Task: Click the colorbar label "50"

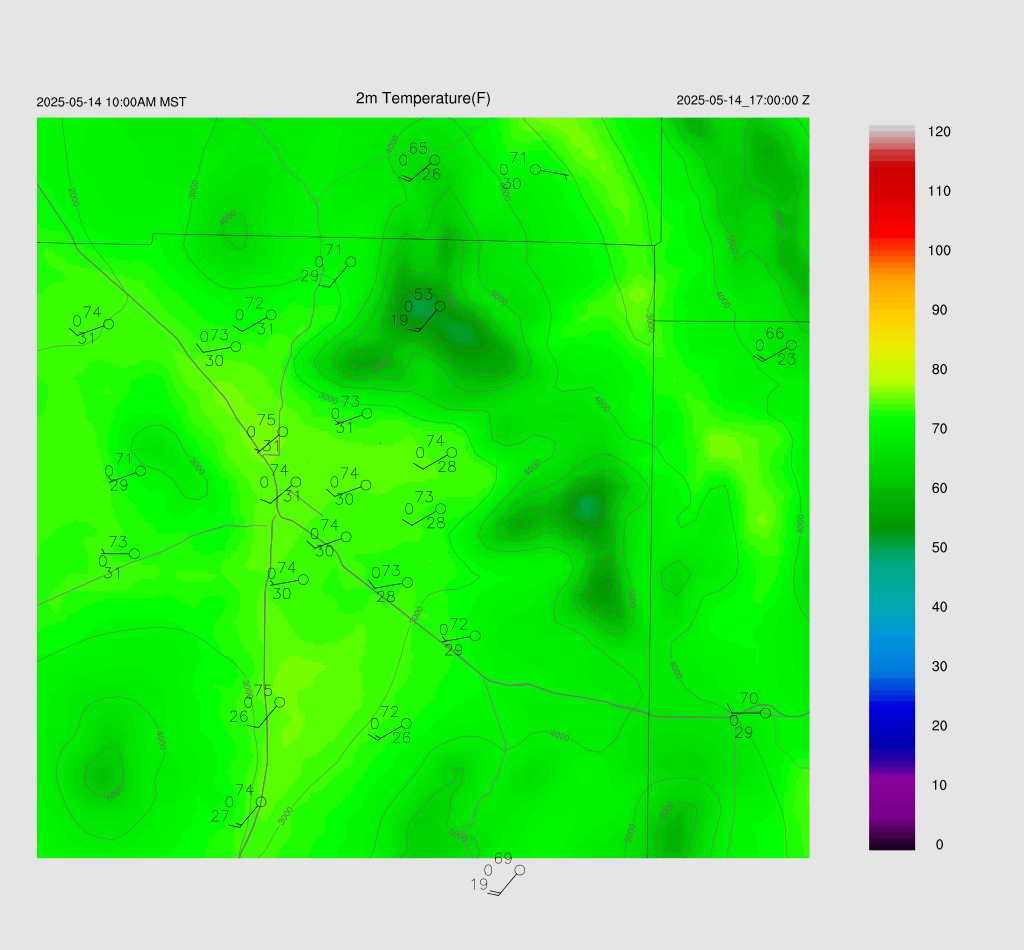Action: point(939,548)
